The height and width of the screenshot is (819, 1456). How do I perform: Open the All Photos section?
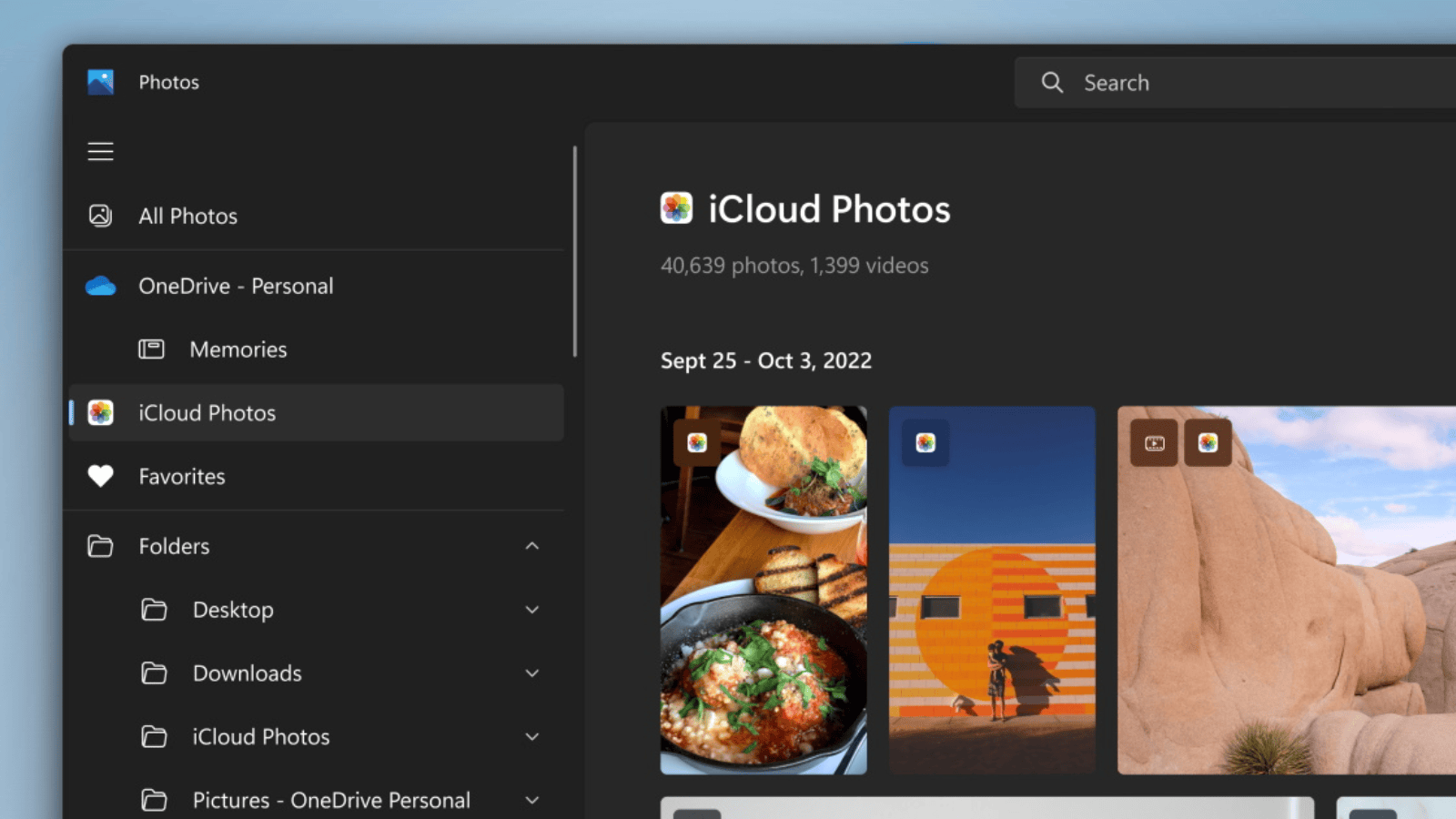point(188,216)
